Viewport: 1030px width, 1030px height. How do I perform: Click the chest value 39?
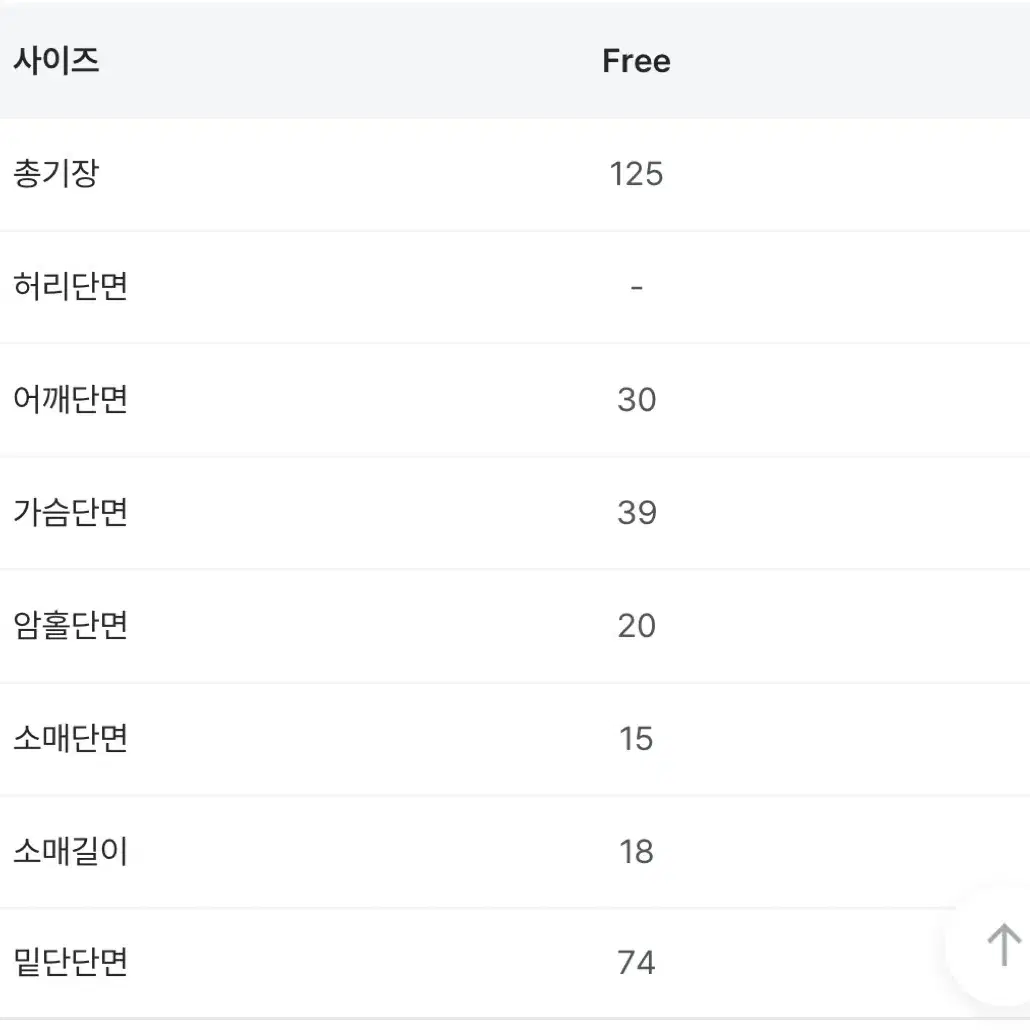[636, 513]
